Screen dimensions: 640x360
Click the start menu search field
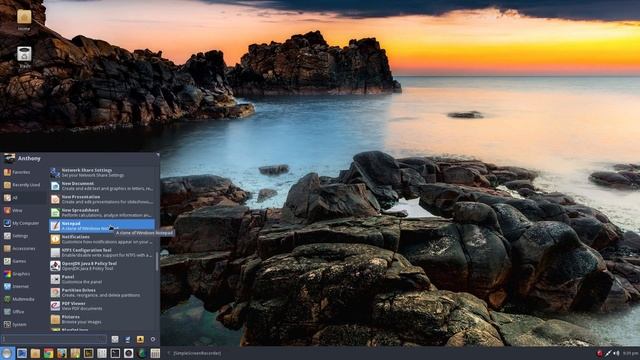(54, 339)
